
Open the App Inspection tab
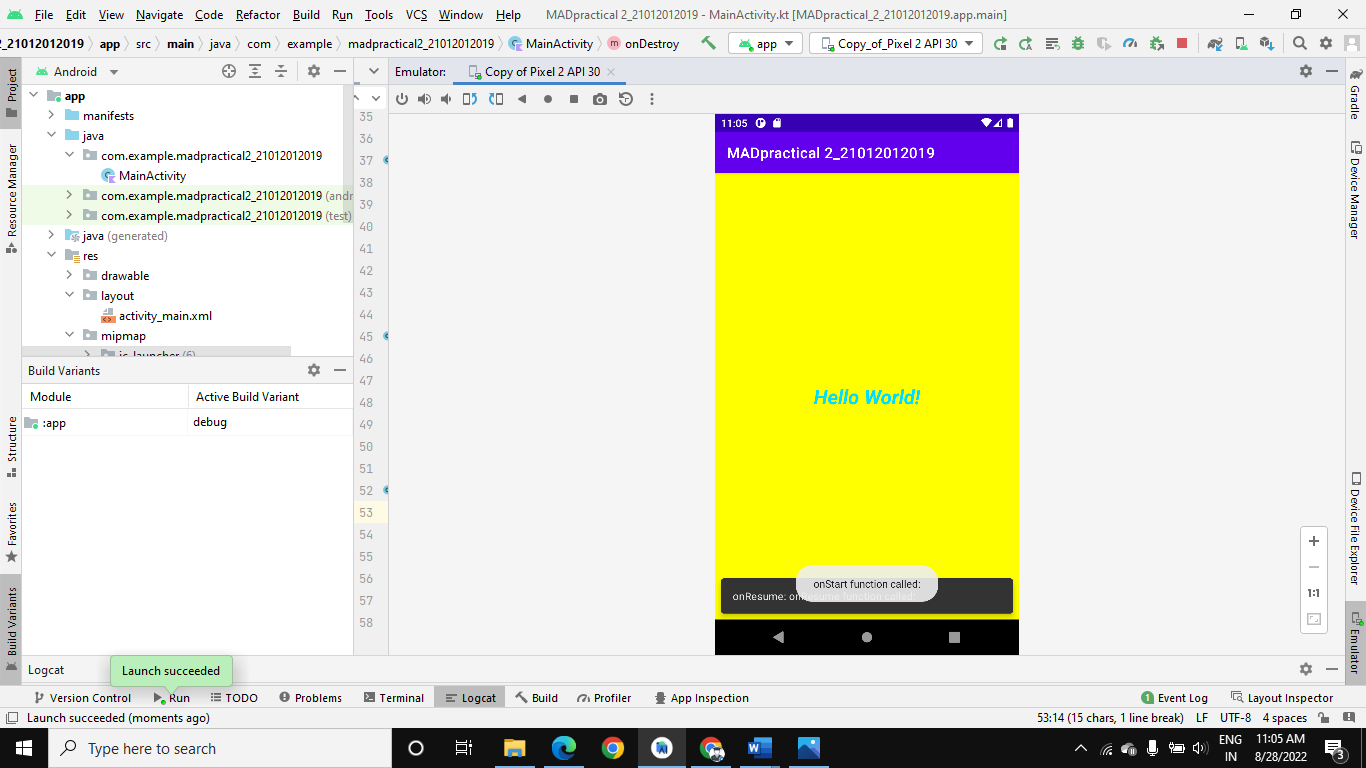[x=700, y=698]
